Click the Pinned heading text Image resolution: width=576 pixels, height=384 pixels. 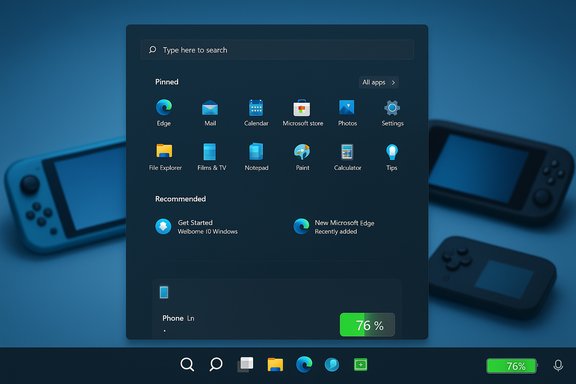[x=167, y=82]
